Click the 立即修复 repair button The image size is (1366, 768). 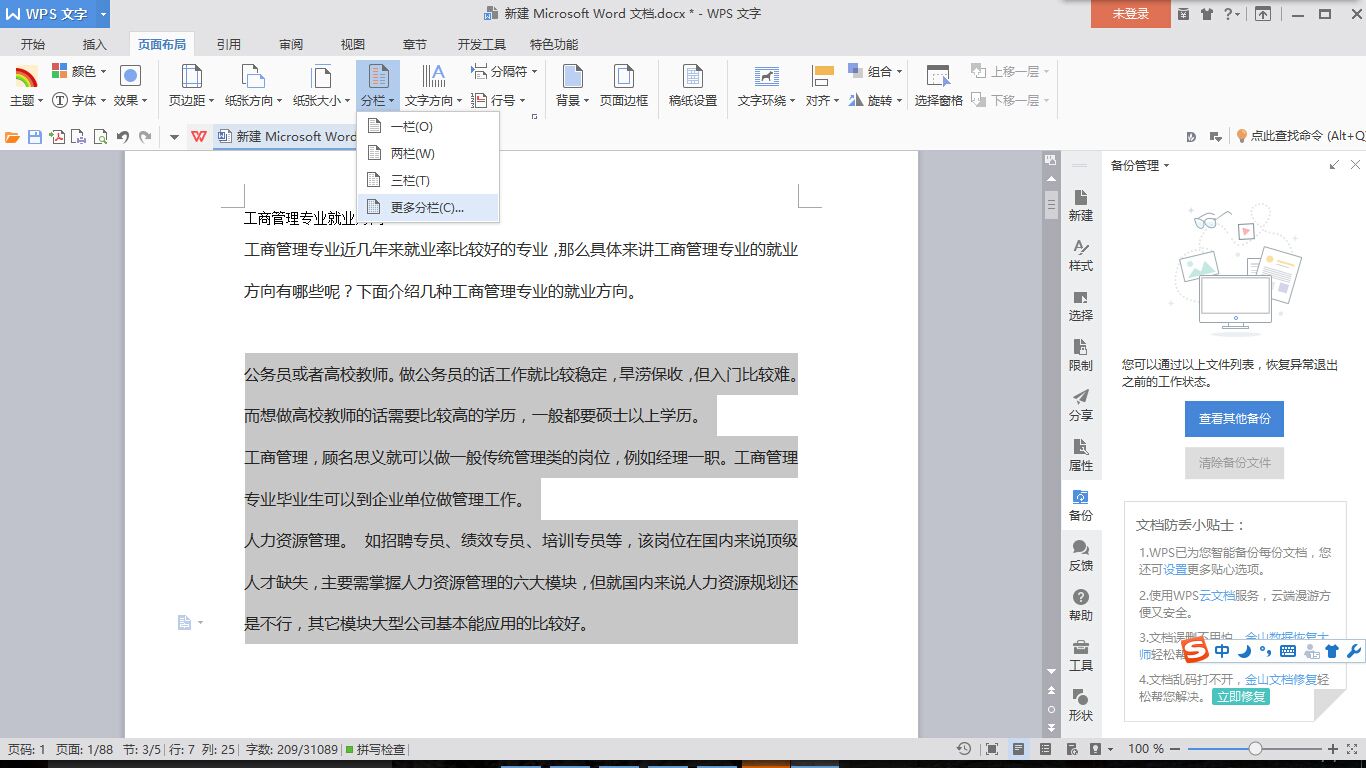click(1241, 697)
